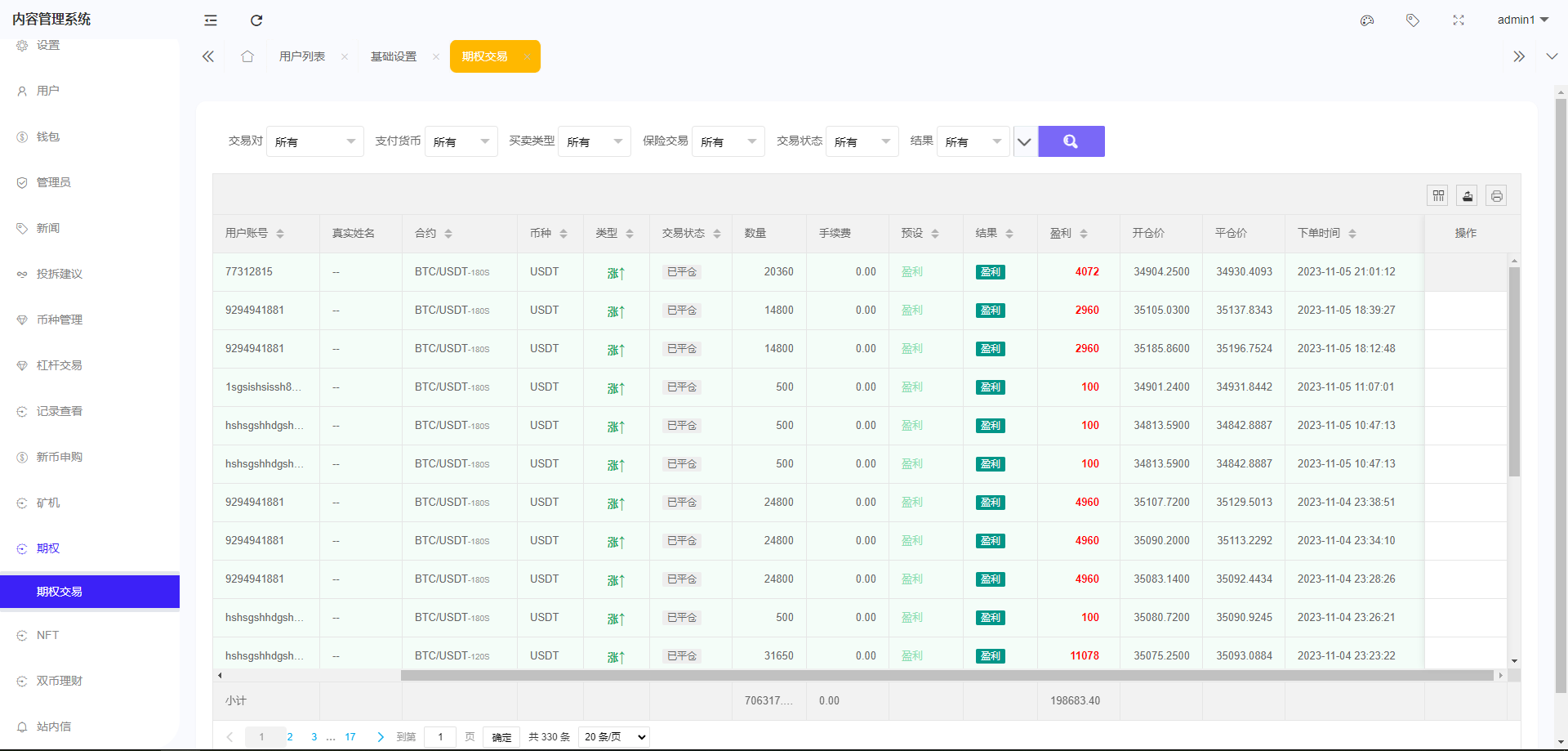Sort by 下单时间 column
Image resolution: width=1568 pixels, height=751 pixels.
(x=1352, y=234)
